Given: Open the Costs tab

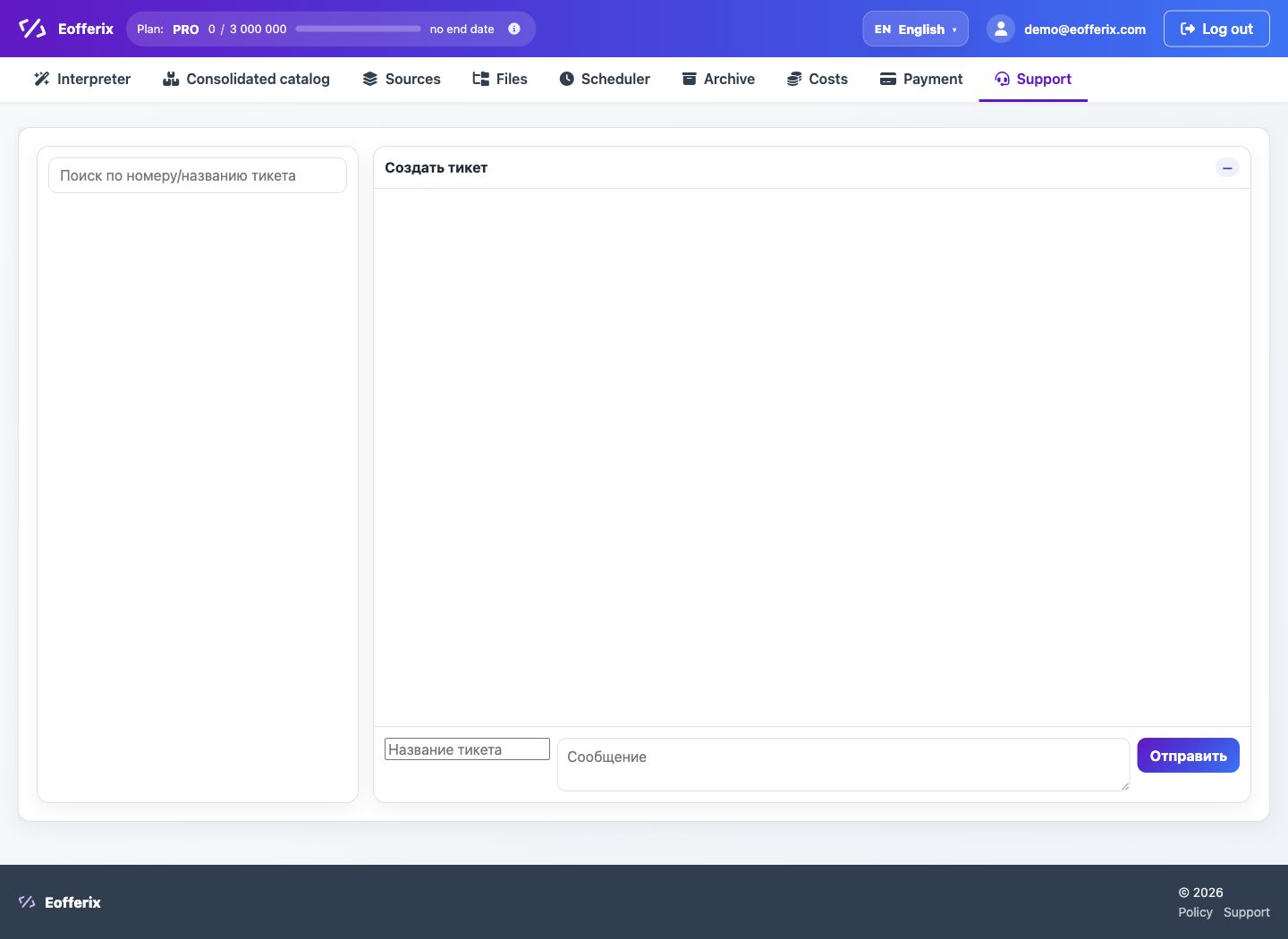Looking at the screenshot, I should pyautogui.click(x=818, y=79).
